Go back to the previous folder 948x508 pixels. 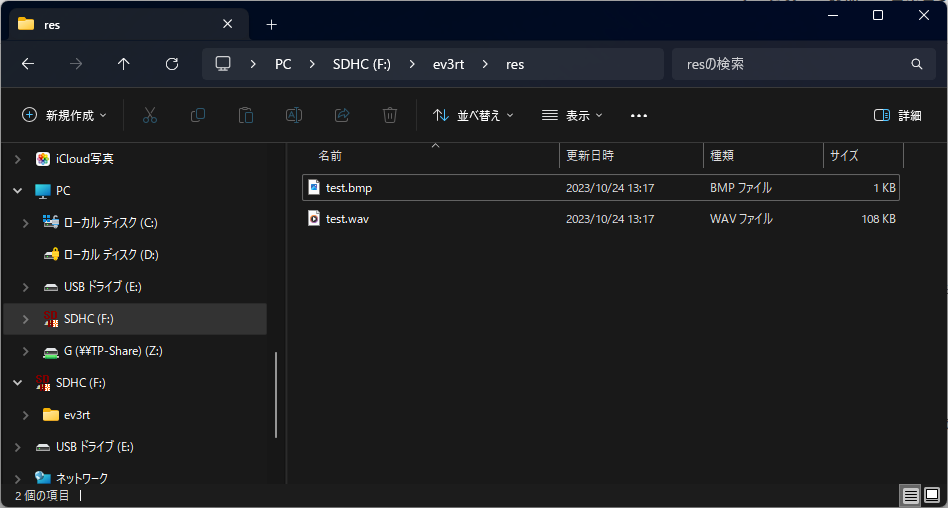[28, 64]
